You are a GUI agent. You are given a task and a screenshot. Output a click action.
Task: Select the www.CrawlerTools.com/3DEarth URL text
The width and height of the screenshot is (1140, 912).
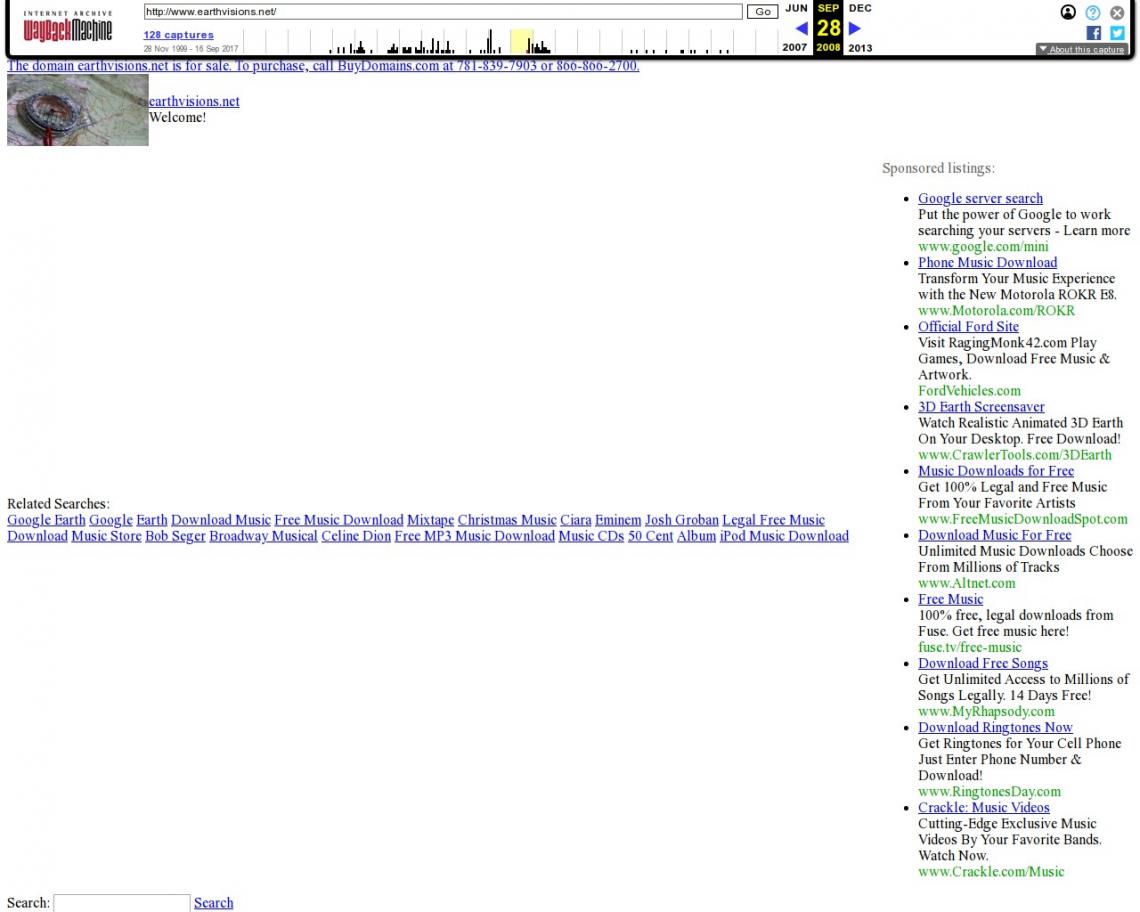(1014, 455)
